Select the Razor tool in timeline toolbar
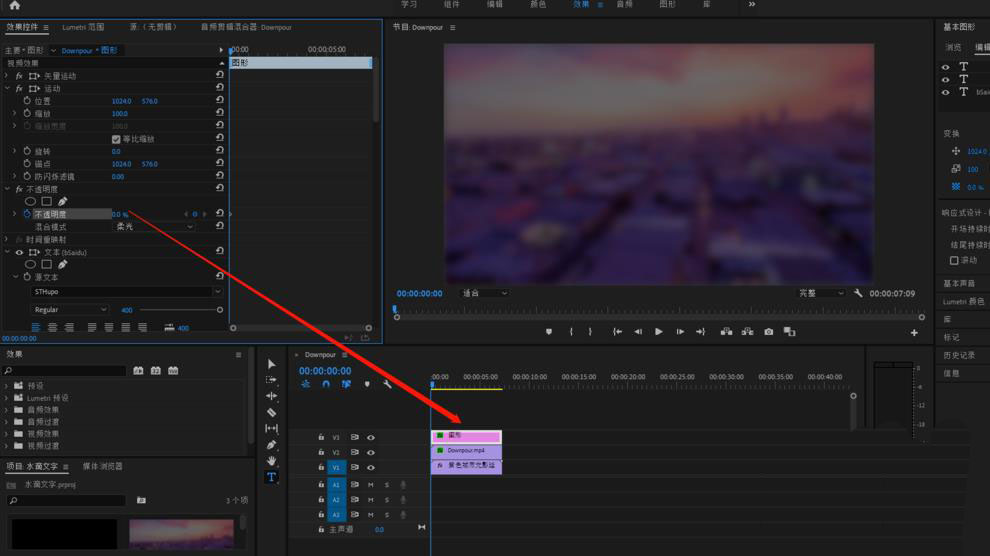Image resolution: width=990 pixels, height=556 pixels. pyautogui.click(x=271, y=412)
